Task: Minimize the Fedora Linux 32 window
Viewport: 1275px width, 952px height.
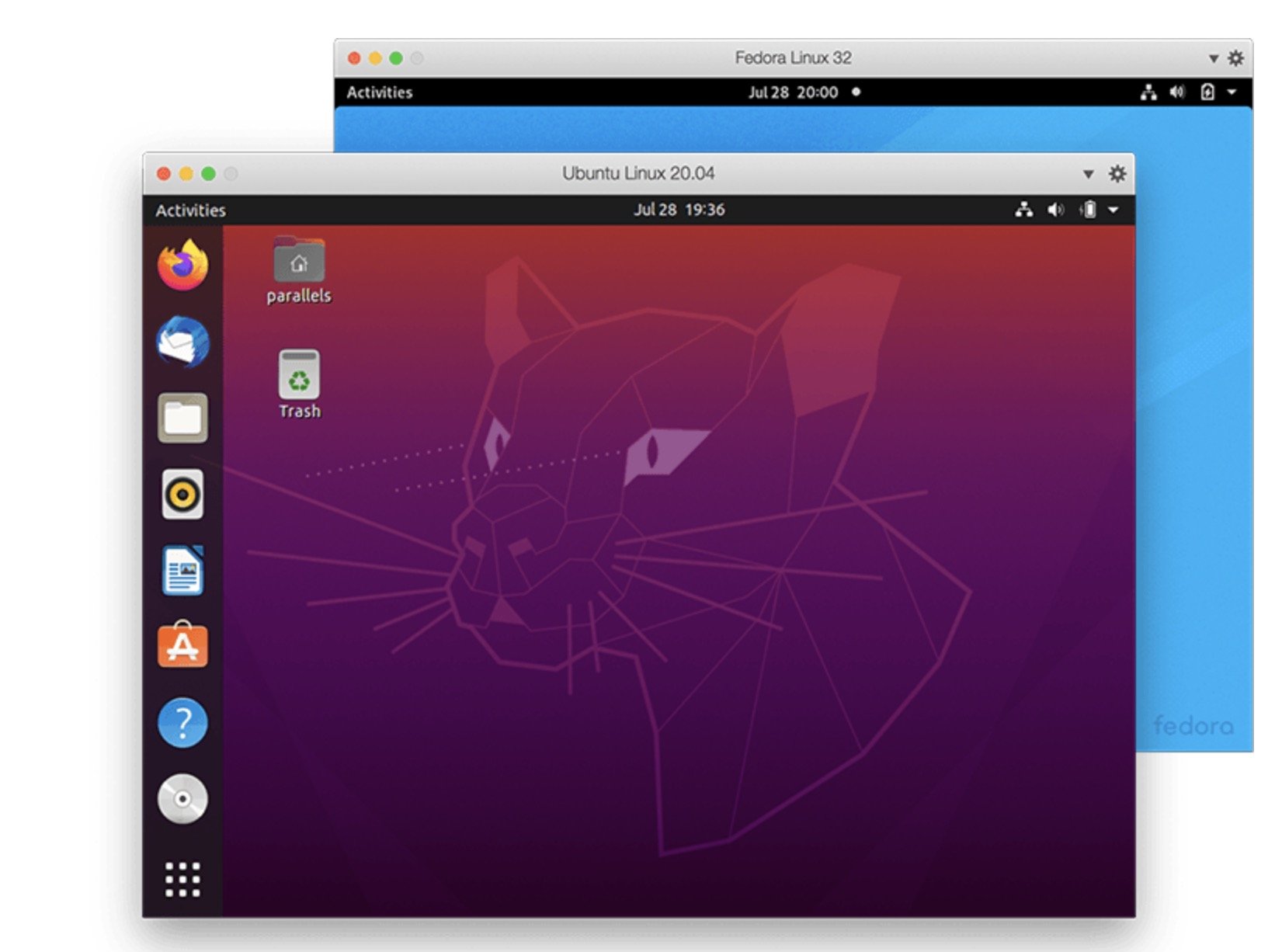Action: click(x=375, y=58)
